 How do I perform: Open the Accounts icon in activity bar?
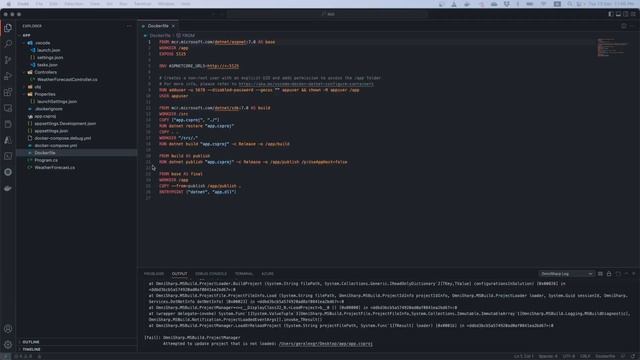[8, 329]
